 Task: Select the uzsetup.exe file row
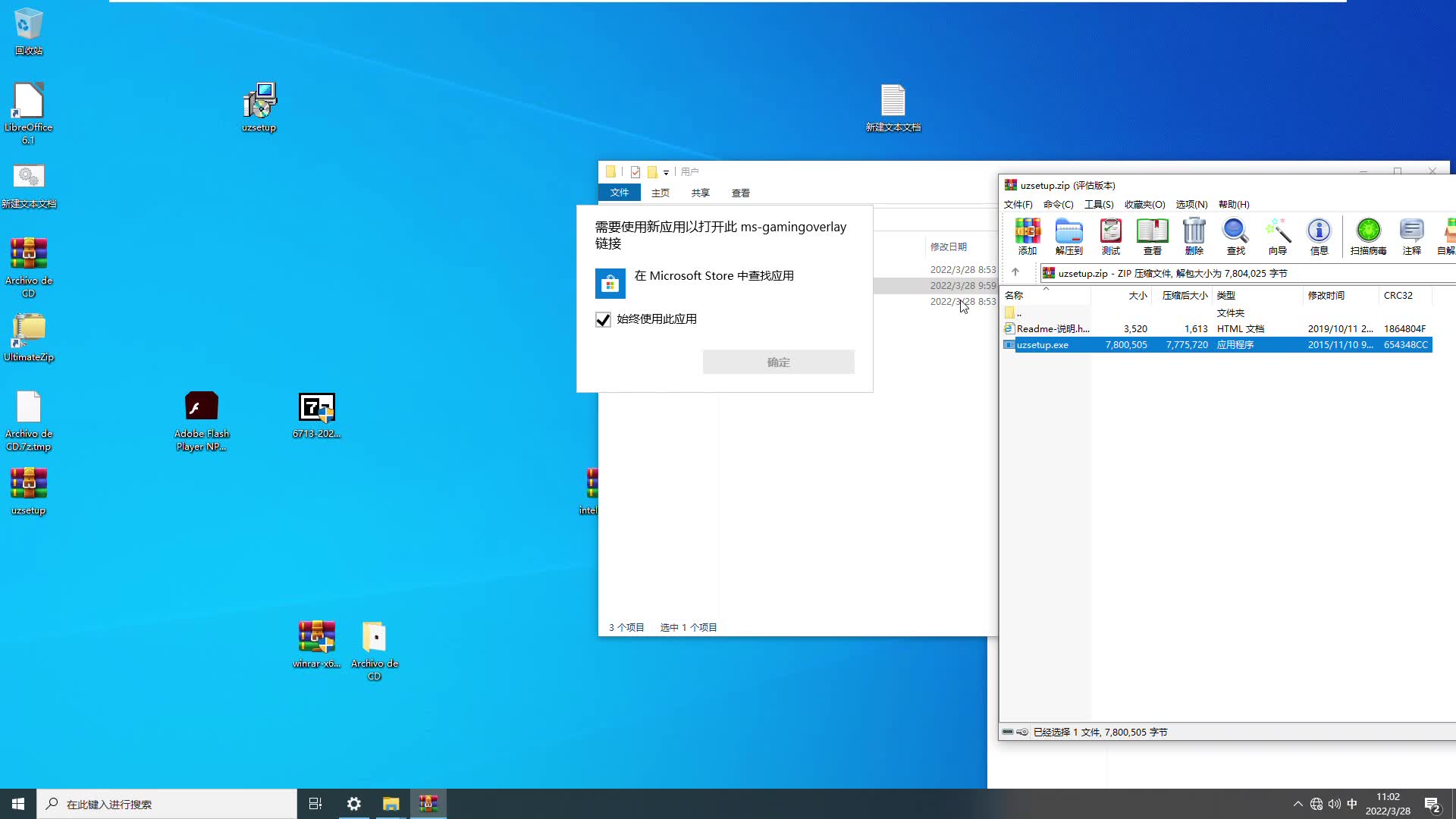[1217, 345]
